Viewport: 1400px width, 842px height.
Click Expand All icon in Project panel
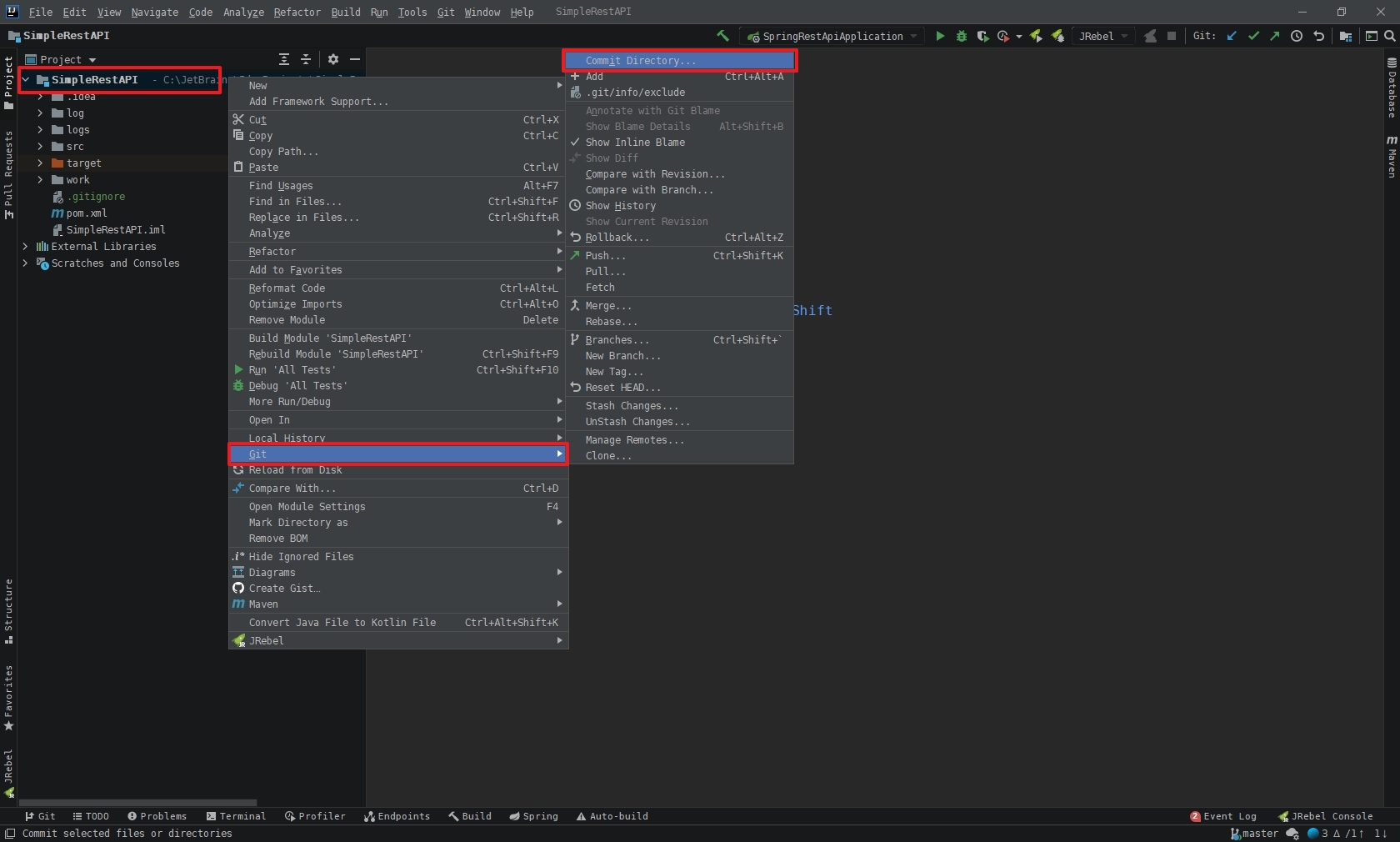(284, 59)
